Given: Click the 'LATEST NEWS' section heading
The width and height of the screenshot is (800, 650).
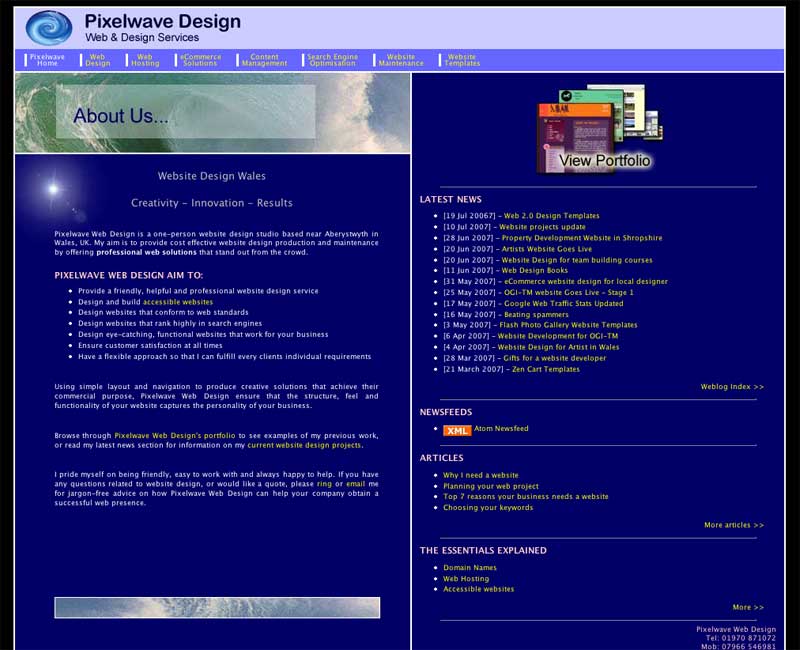Looking at the screenshot, I should click(x=451, y=199).
